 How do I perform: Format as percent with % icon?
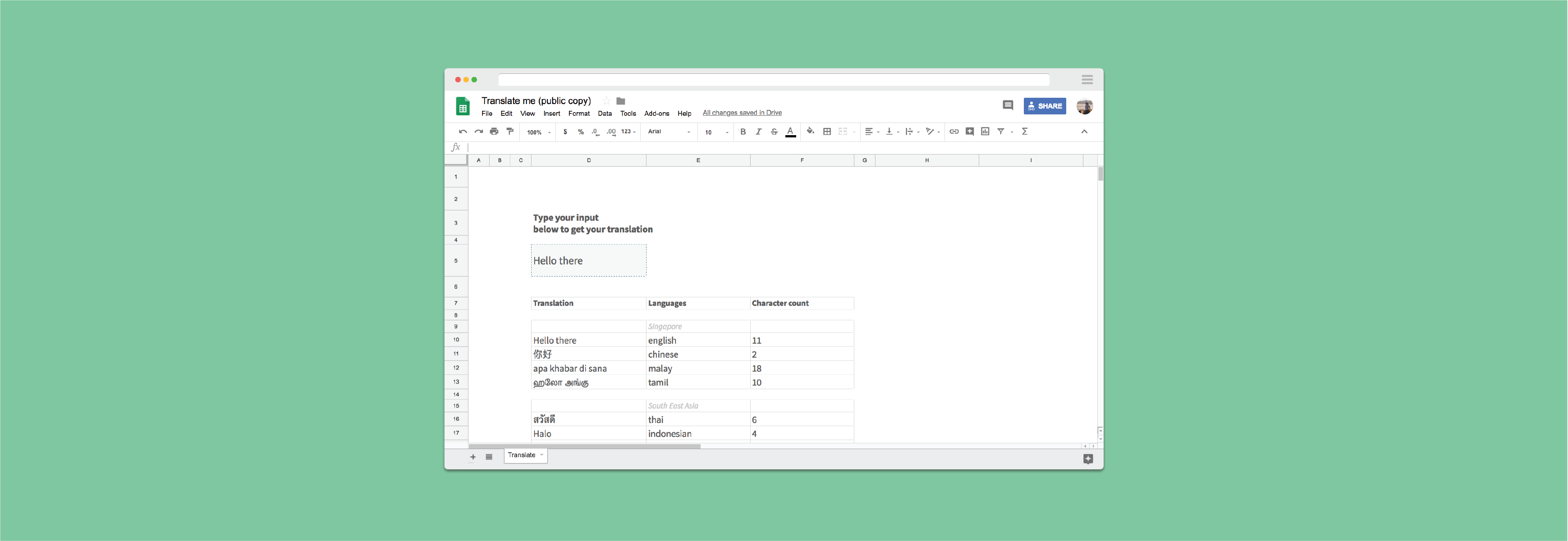click(581, 132)
